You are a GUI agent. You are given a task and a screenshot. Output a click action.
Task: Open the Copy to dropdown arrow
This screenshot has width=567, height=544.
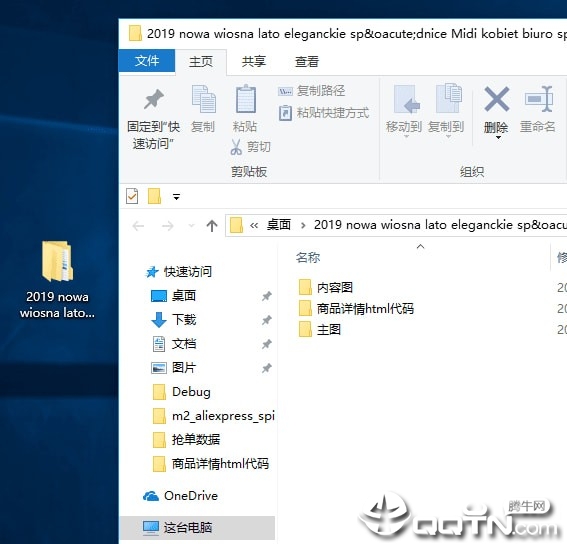click(448, 137)
